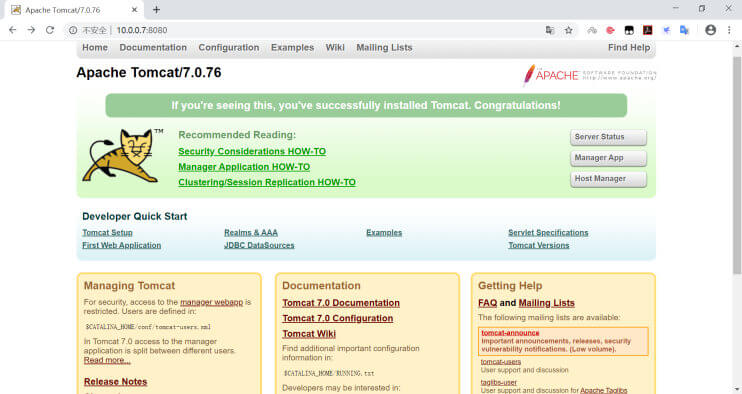Select the Apache Tomcat/7.0.76 browser tab
Image resolution: width=742 pixels, height=394 pixels.
coord(73,10)
